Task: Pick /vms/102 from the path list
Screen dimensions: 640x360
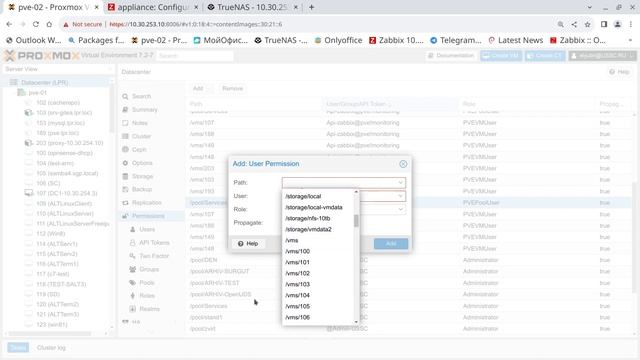Action: click(x=318, y=273)
